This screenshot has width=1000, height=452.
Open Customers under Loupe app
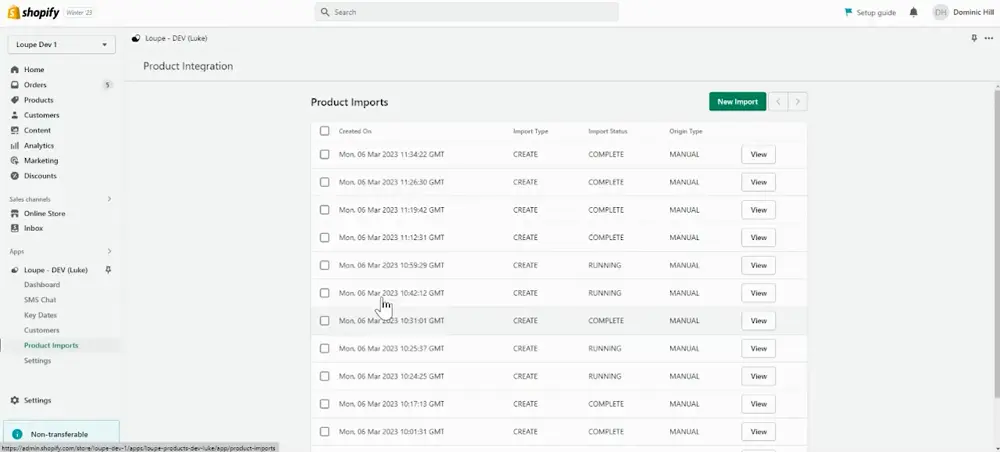coord(41,330)
